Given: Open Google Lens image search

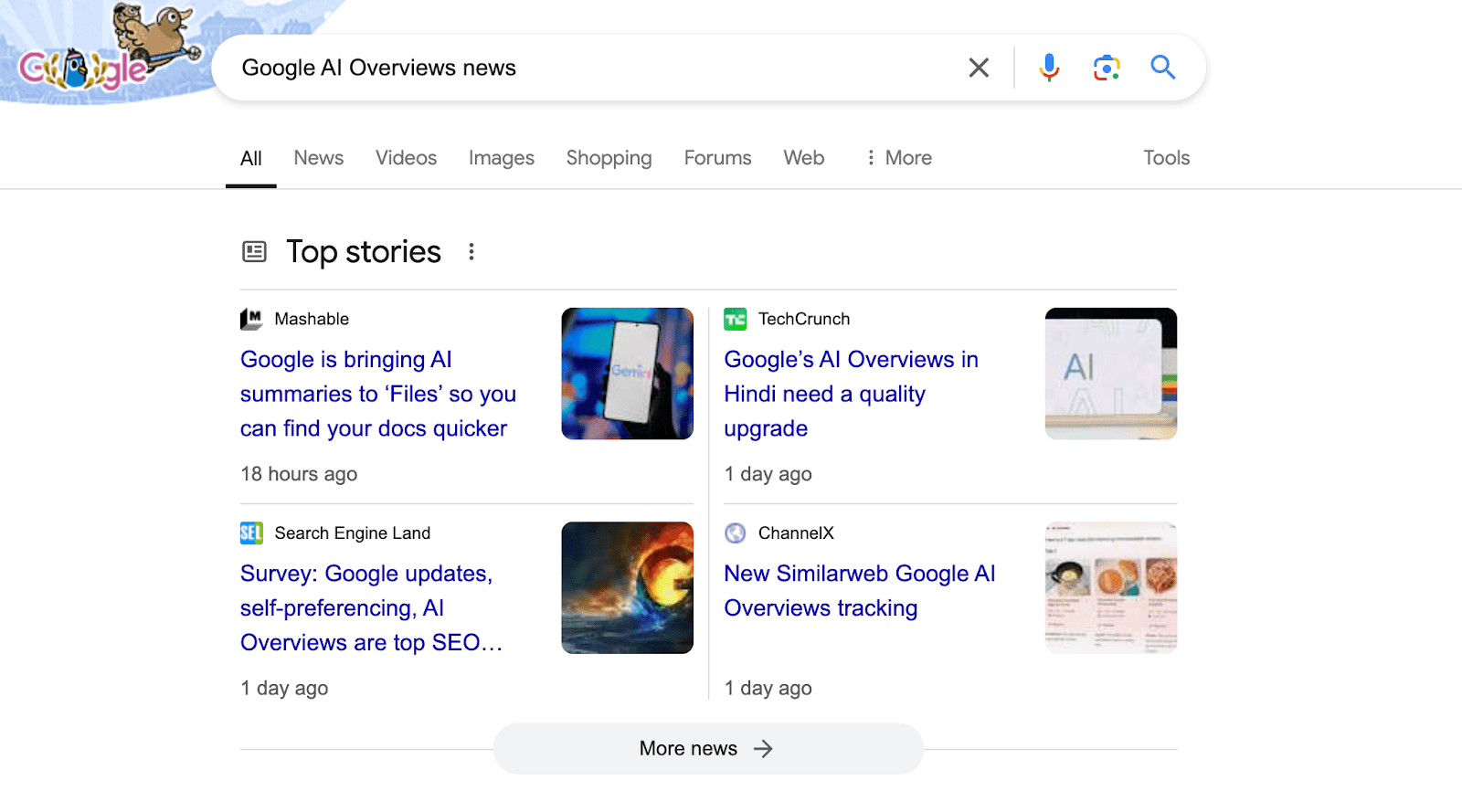Looking at the screenshot, I should pos(1107,68).
